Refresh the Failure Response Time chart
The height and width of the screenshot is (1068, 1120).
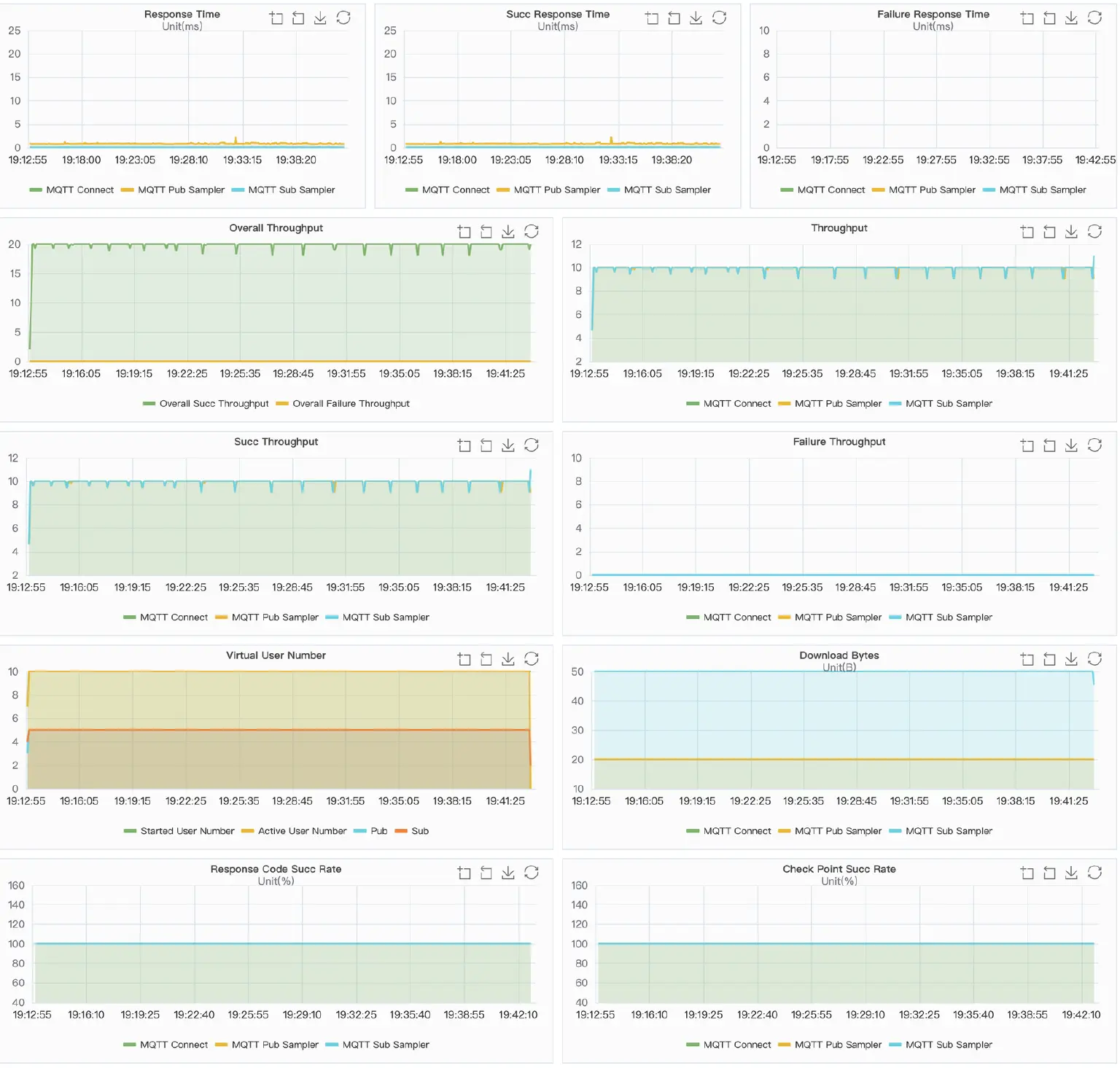(x=1094, y=18)
